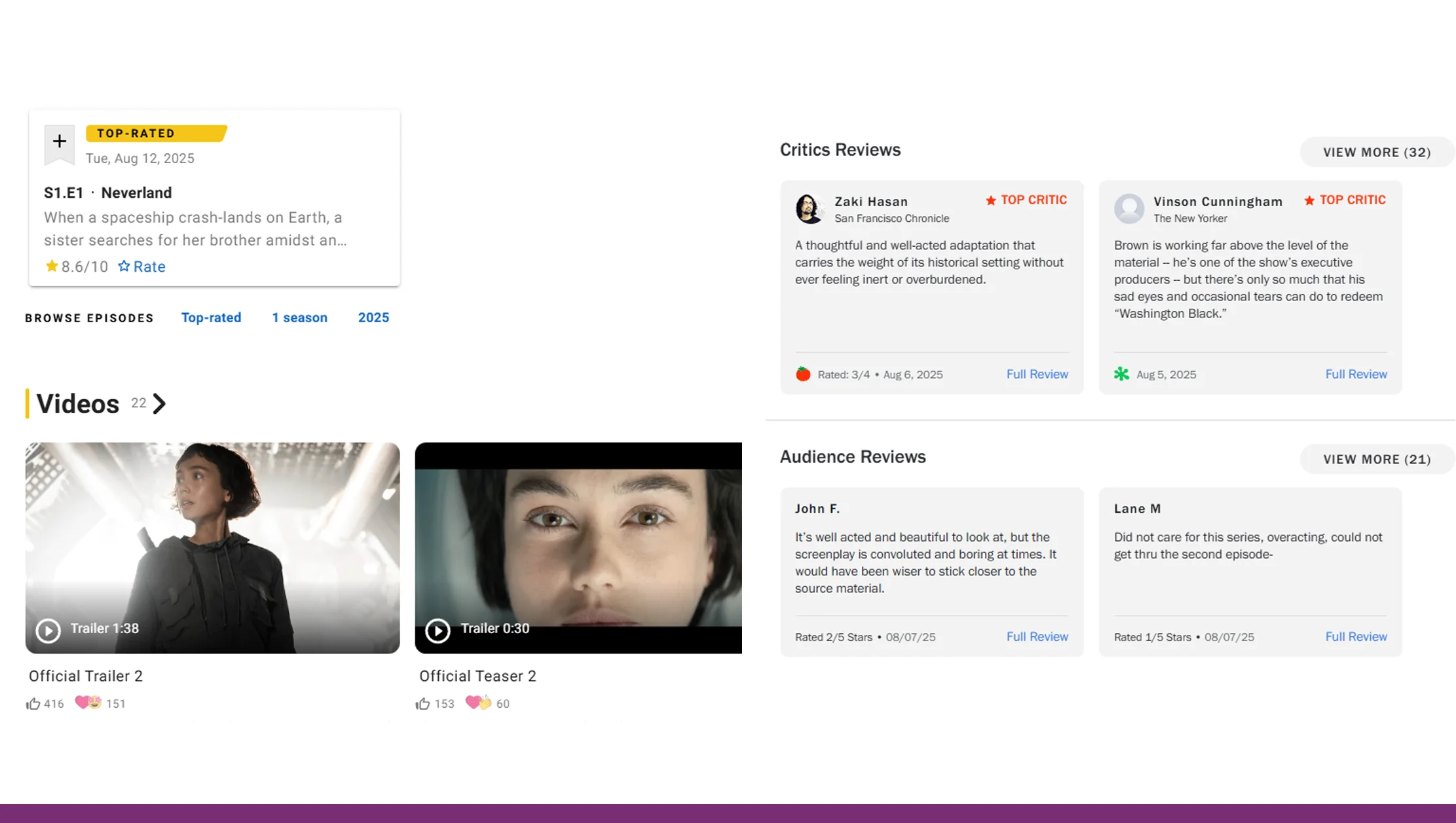The height and width of the screenshot is (823, 1456).
Task: Select the 2025 episodes filter
Action: [373, 318]
